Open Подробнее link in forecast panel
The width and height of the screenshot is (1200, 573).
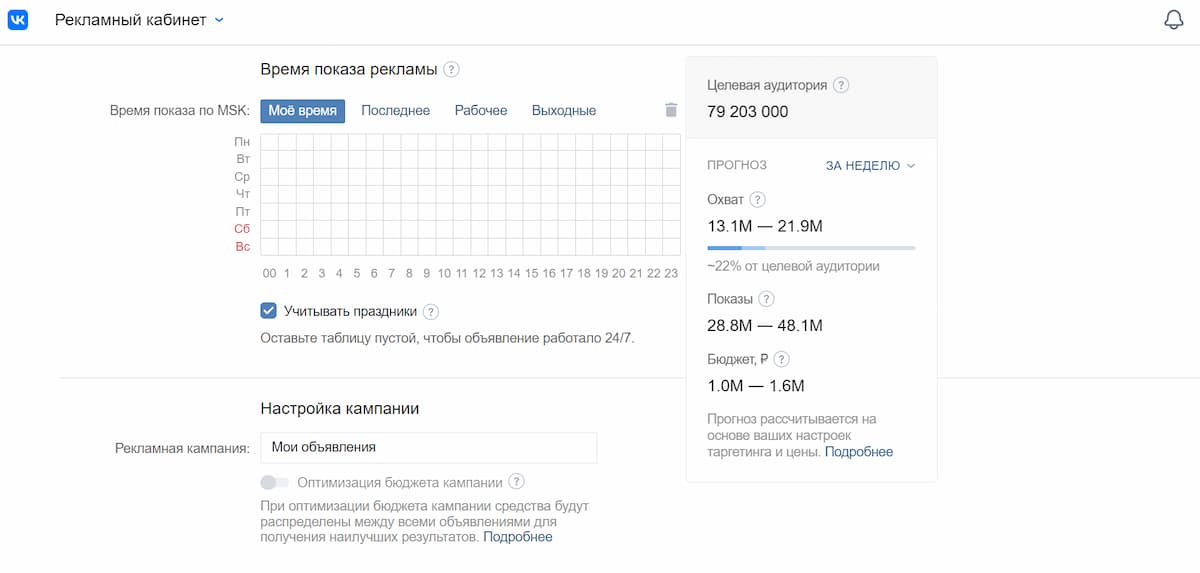point(859,452)
